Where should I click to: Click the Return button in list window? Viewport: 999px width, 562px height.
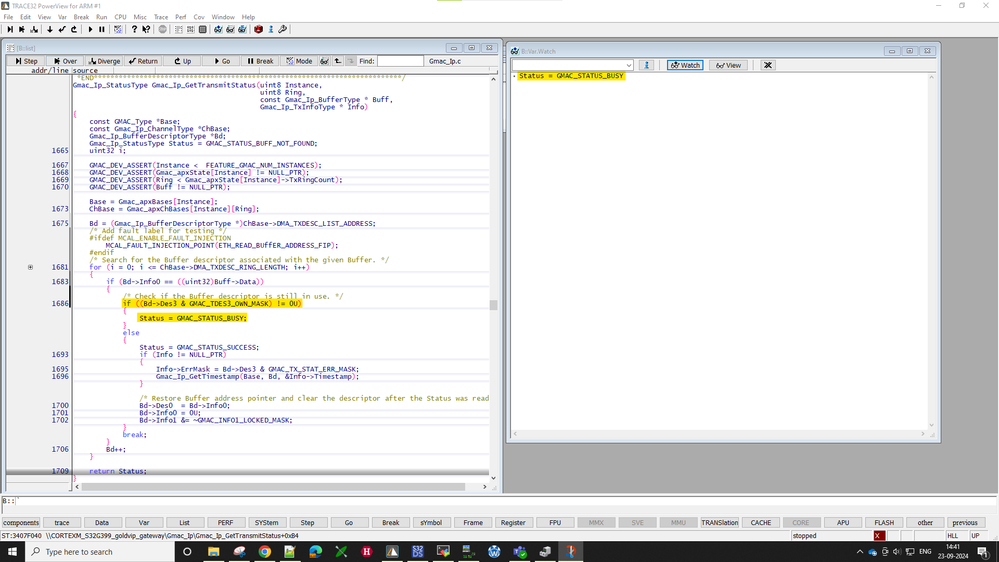click(x=143, y=61)
